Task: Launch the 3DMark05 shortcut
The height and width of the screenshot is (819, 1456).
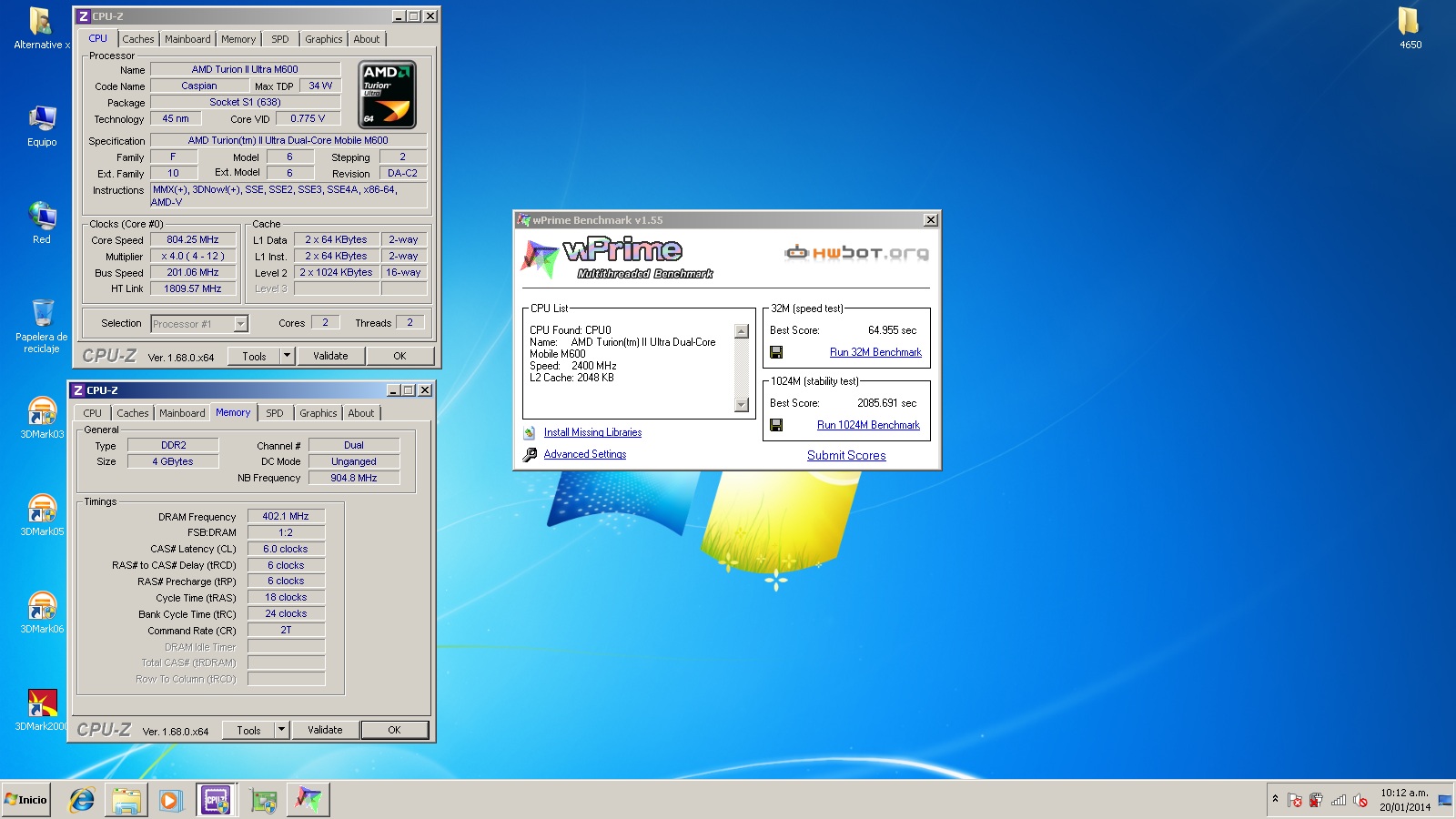Action: click(42, 515)
